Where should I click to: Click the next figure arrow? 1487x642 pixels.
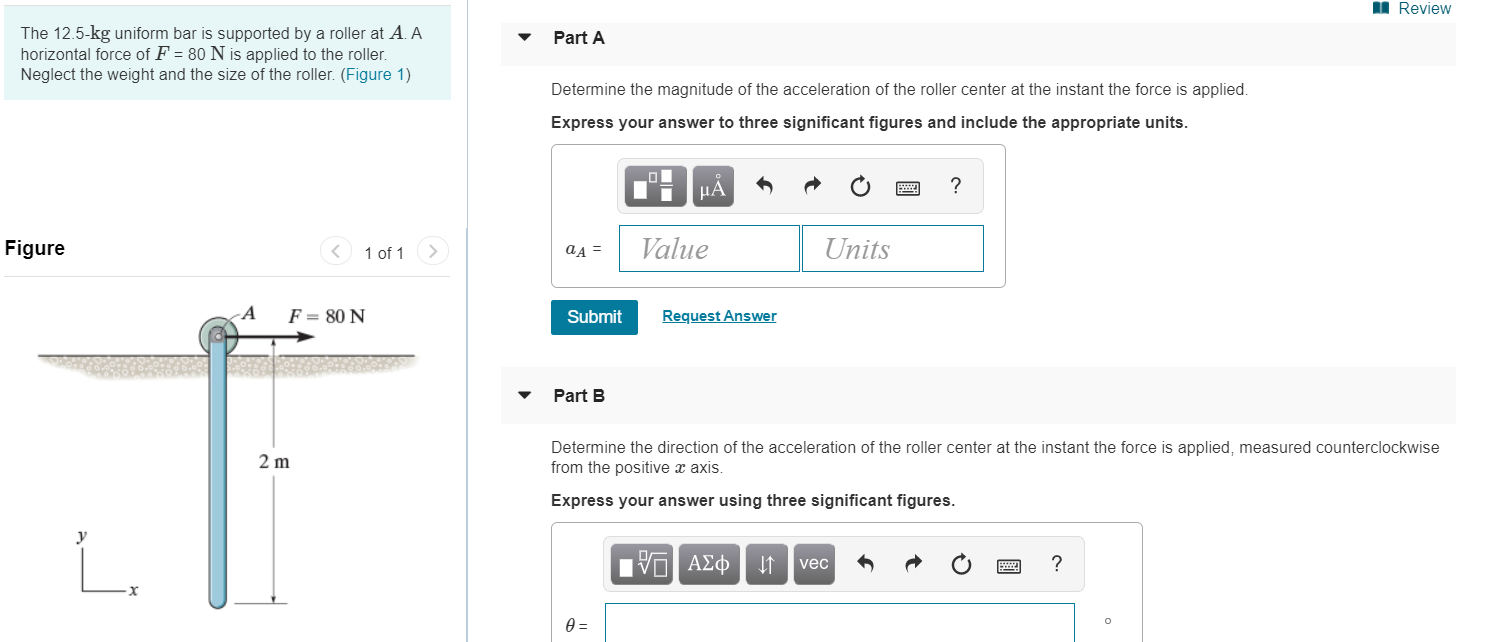[432, 251]
